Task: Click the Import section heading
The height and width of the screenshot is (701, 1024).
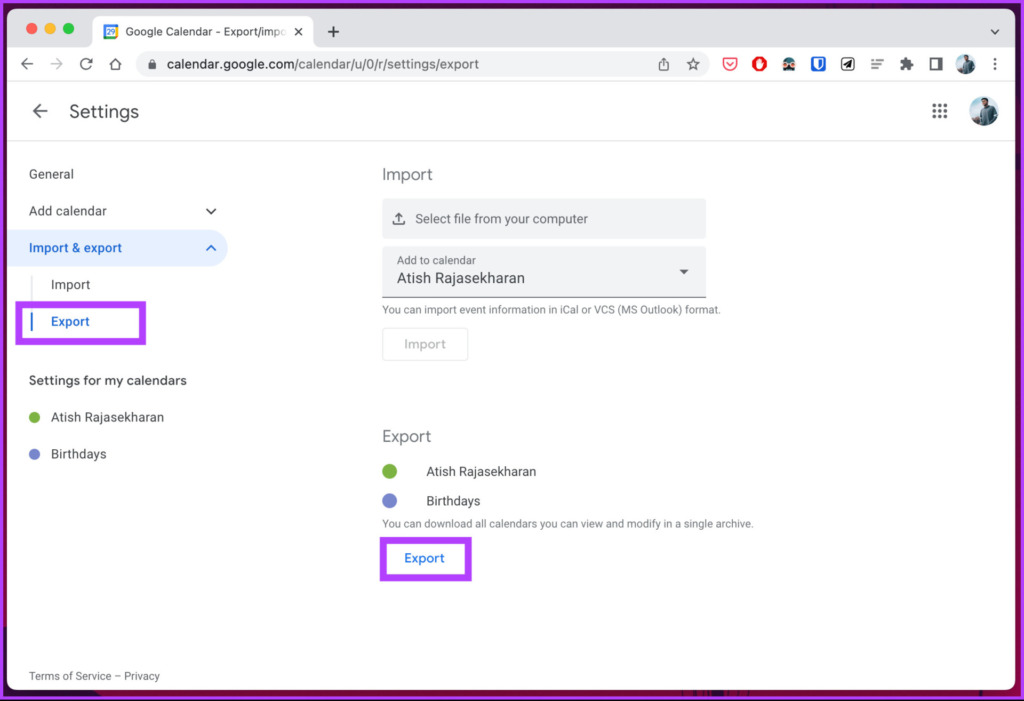Action: click(x=407, y=174)
